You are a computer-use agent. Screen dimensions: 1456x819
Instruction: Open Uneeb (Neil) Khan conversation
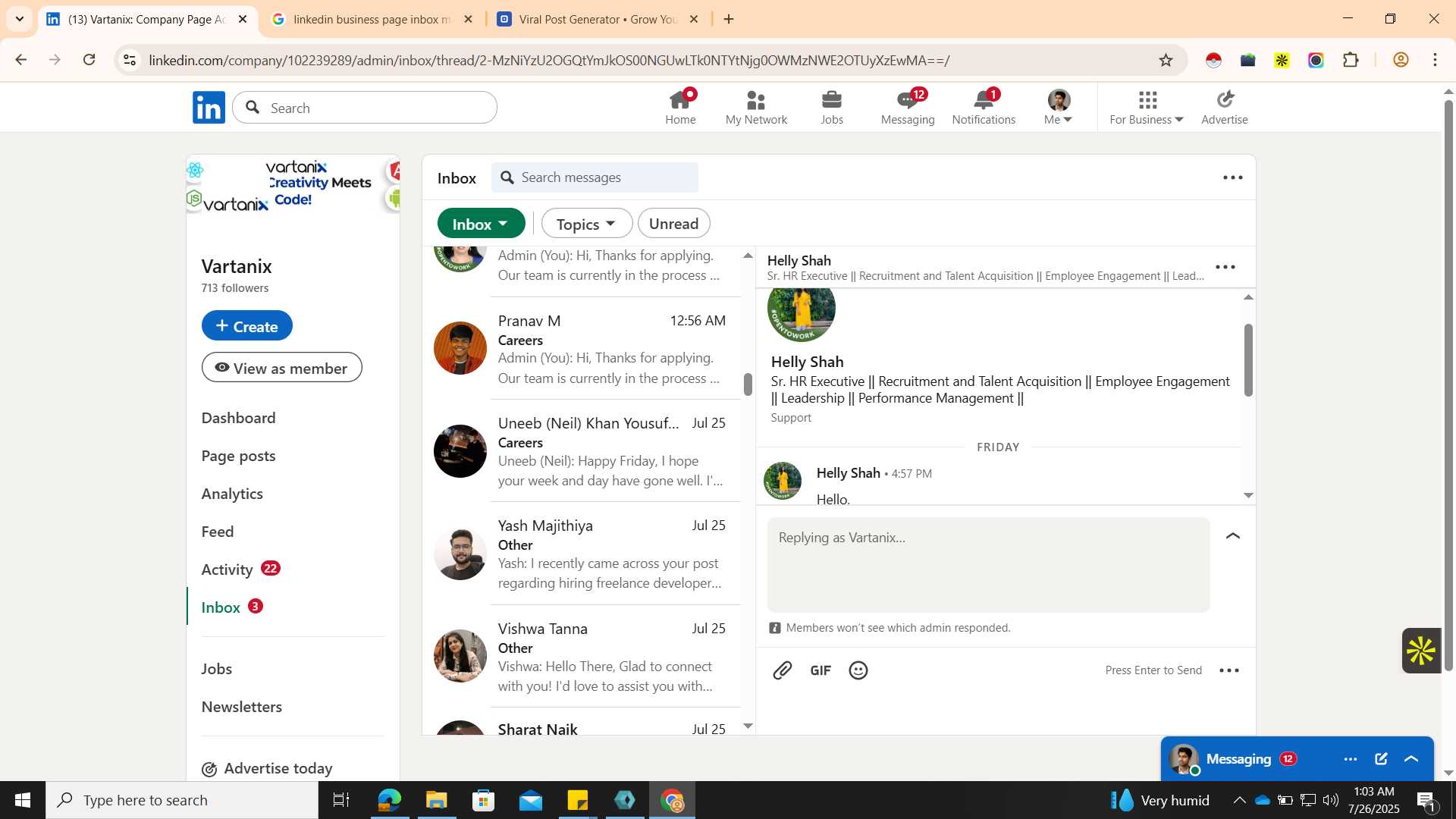(582, 451)
